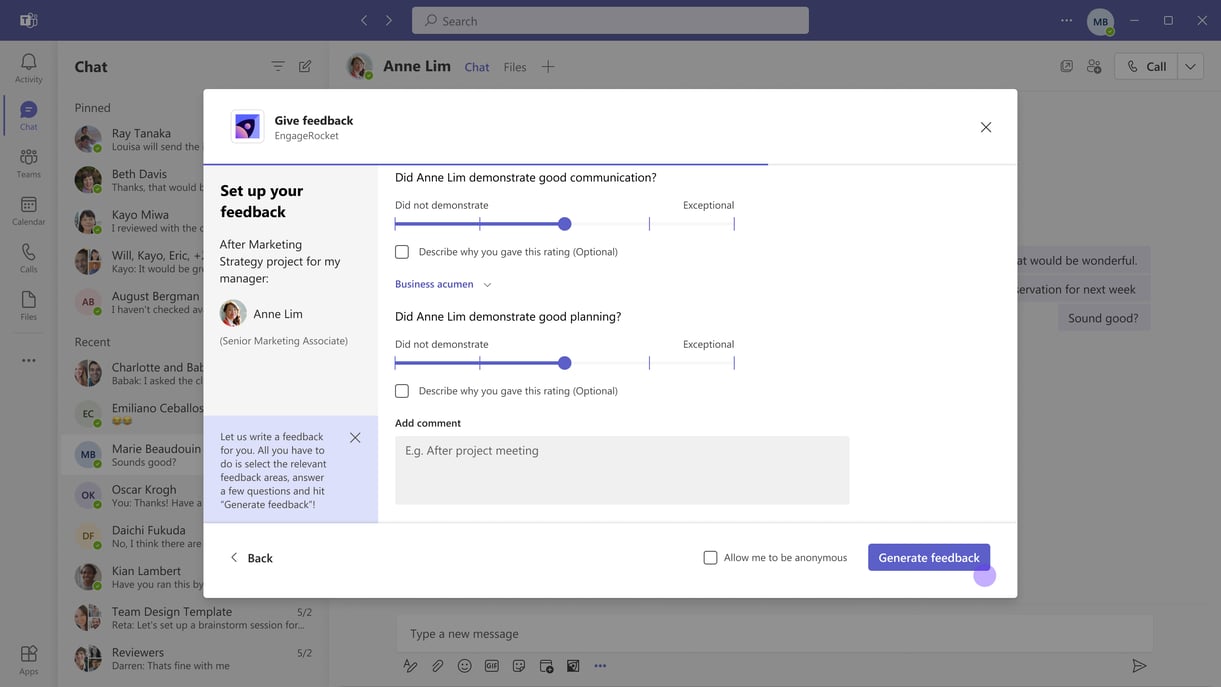This screenshot has height=687, width=1221.
Task: Click the Generate feedback button
Action: (928, 558)
